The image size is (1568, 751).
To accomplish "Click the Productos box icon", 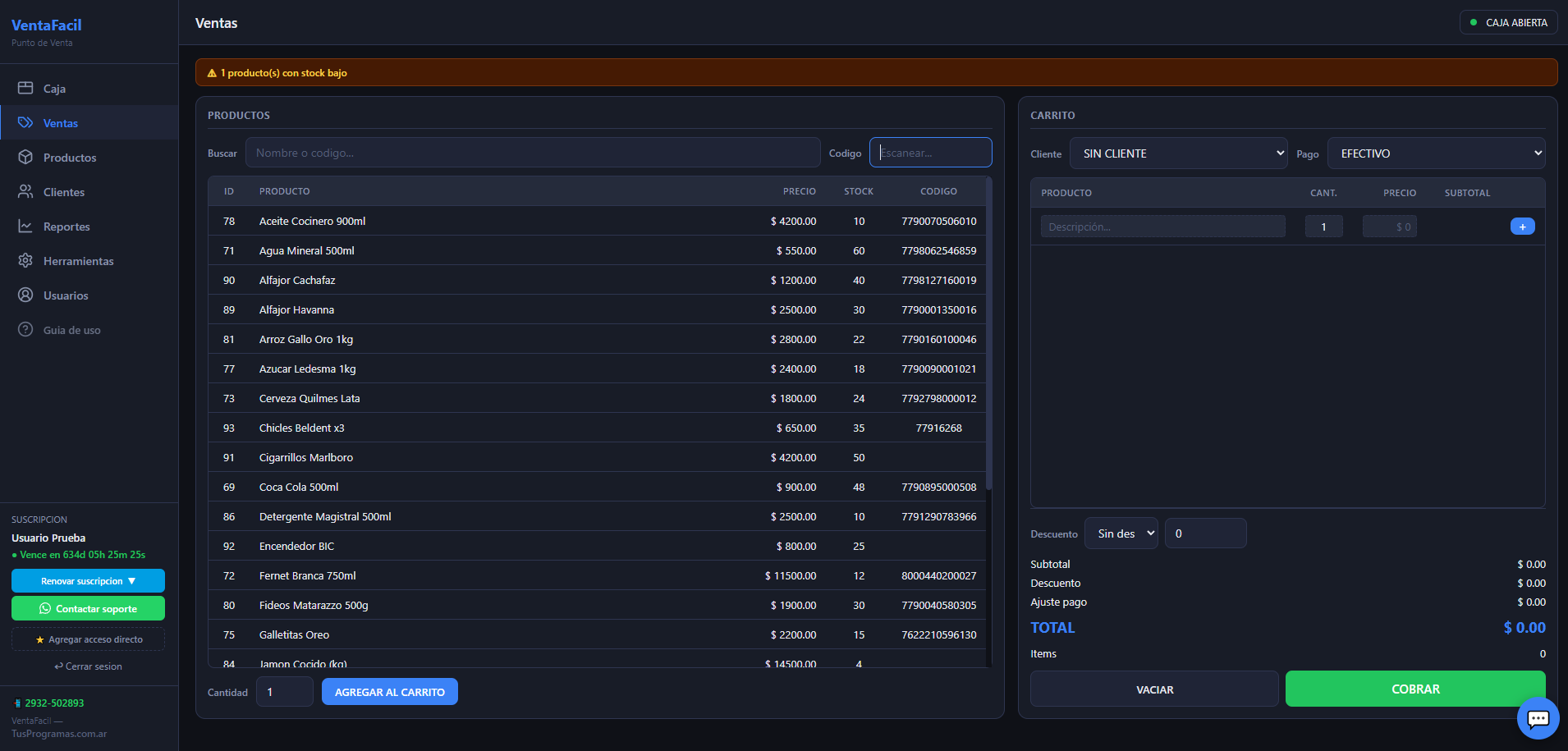I will point(25,157).
